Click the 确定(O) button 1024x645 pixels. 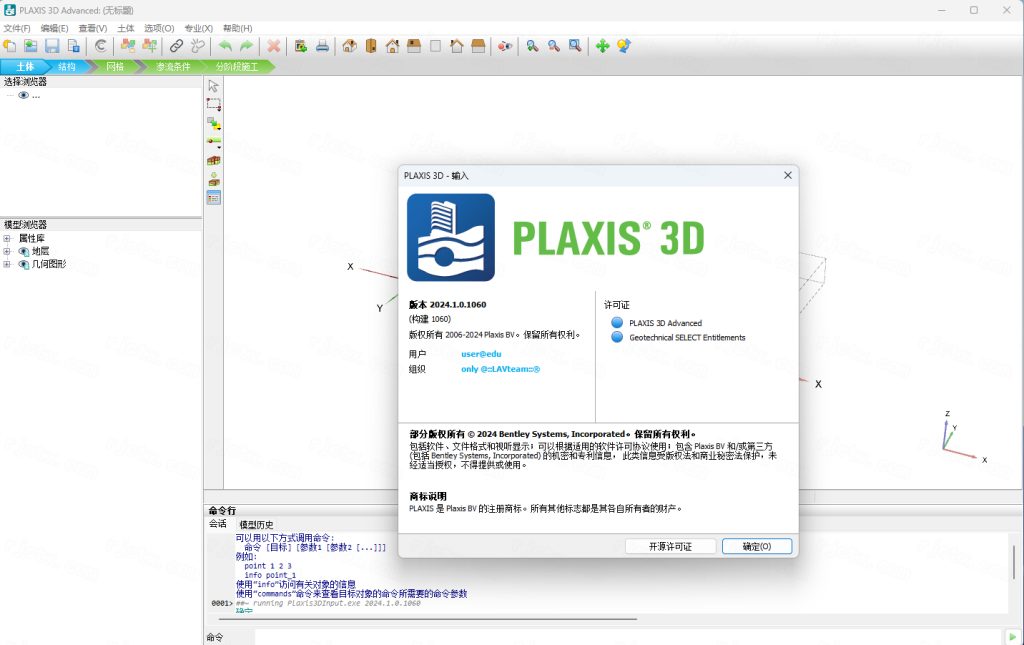[x=757, y=546]
